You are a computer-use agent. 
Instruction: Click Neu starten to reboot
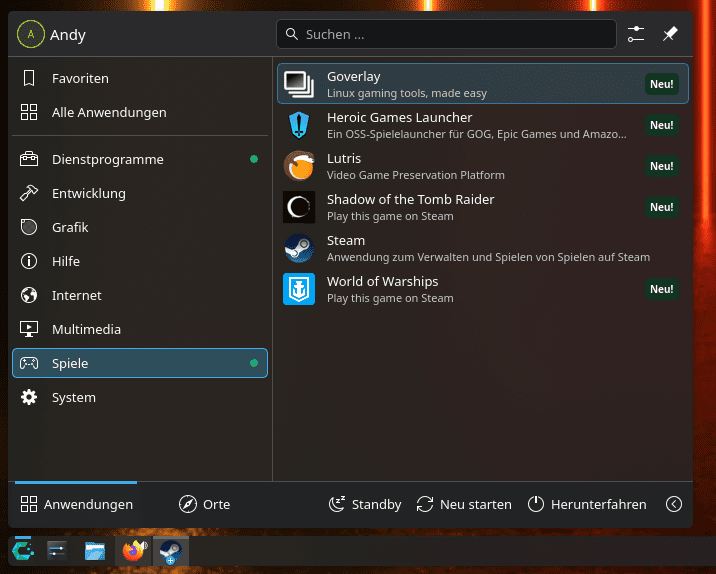464,504
